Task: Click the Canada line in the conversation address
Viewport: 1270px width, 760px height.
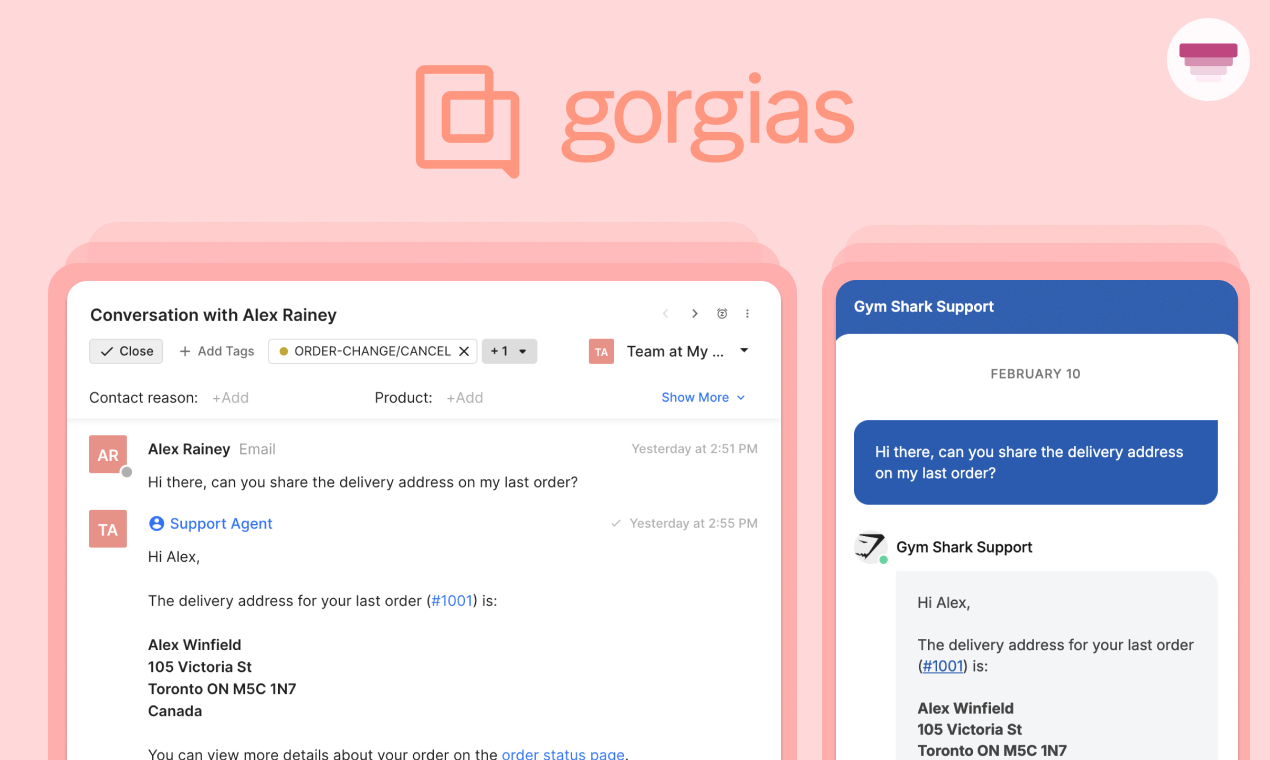Action: coord(175,711)
